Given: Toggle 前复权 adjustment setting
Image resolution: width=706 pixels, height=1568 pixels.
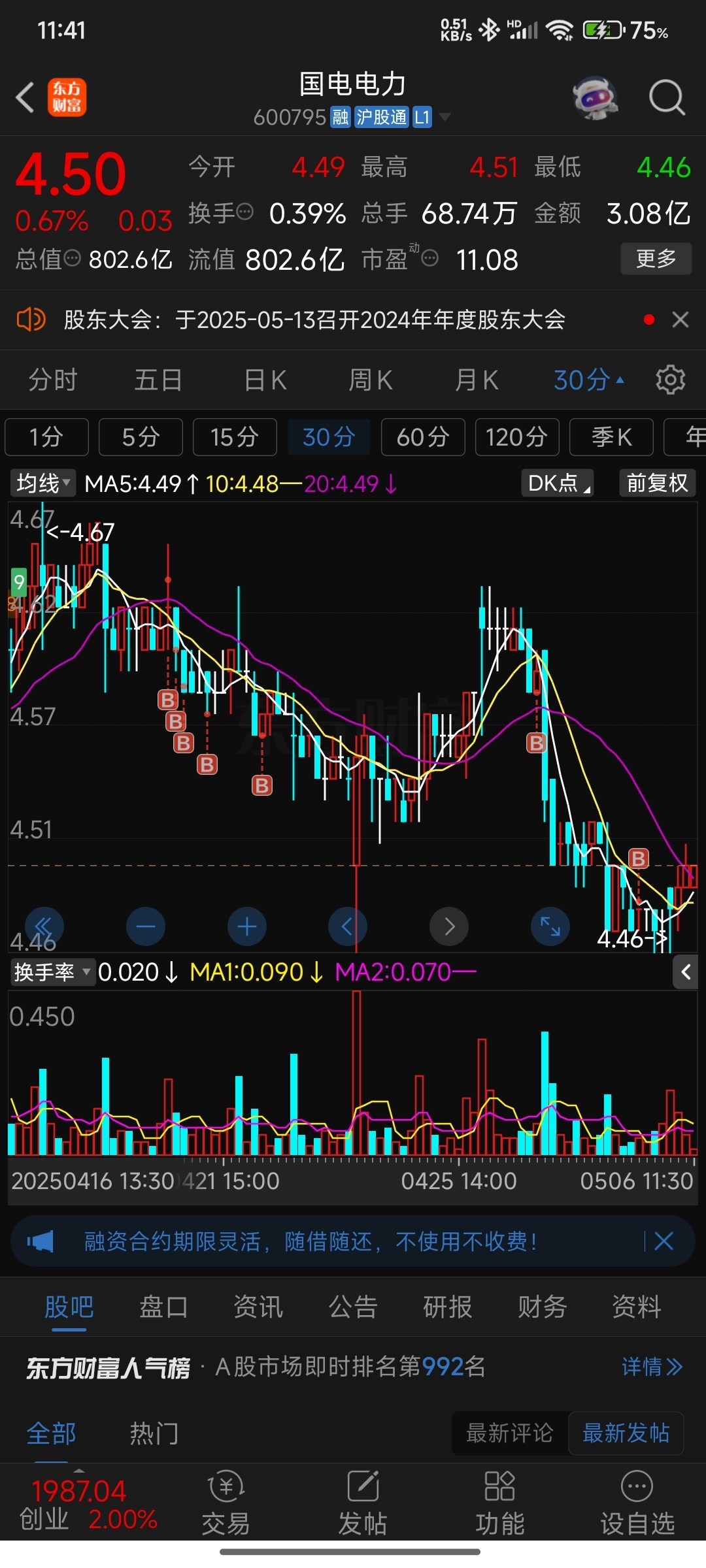Looking at the screenshot, I should (657, 483).
